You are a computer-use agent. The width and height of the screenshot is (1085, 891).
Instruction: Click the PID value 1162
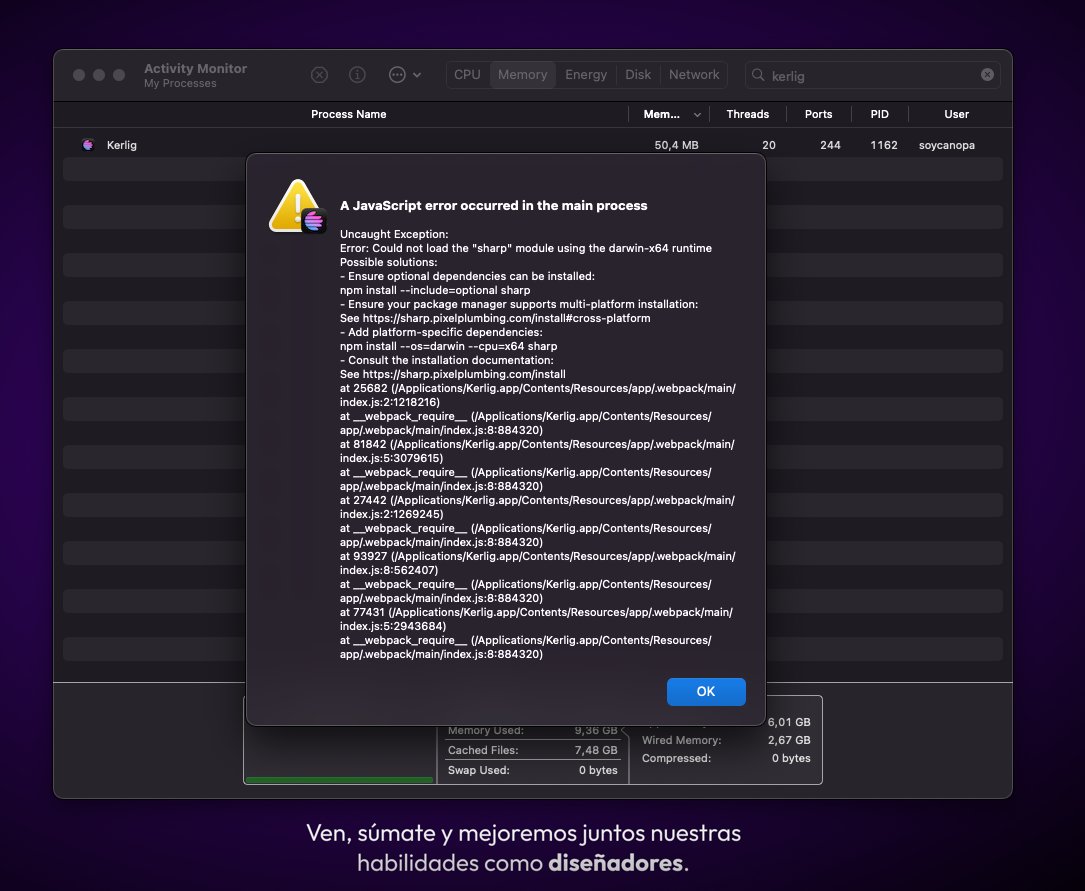(884, 145)
